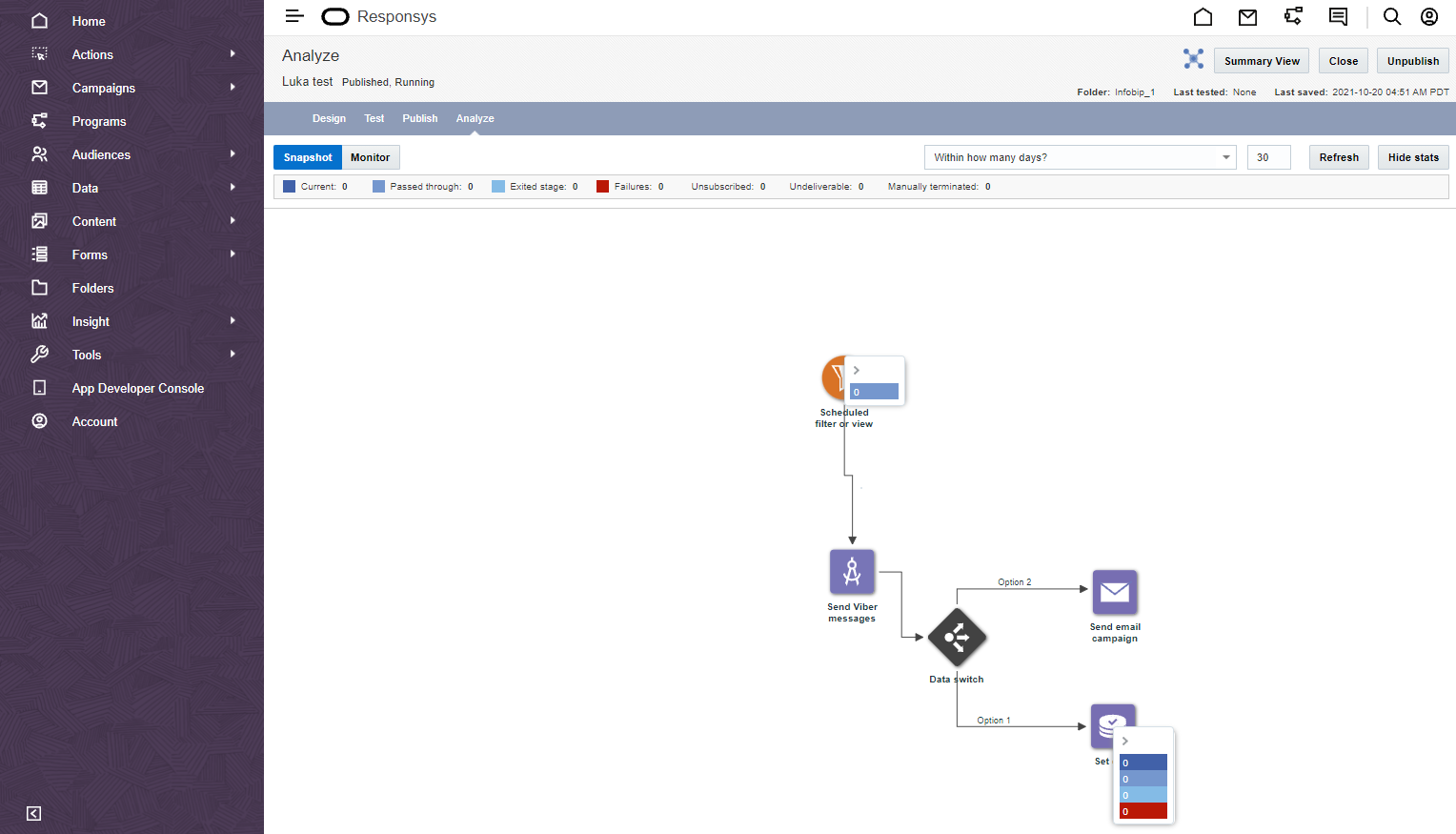Hide stats on the canvas
The width and height of the screenshot is (1456, 834).
coord(1413,157)
